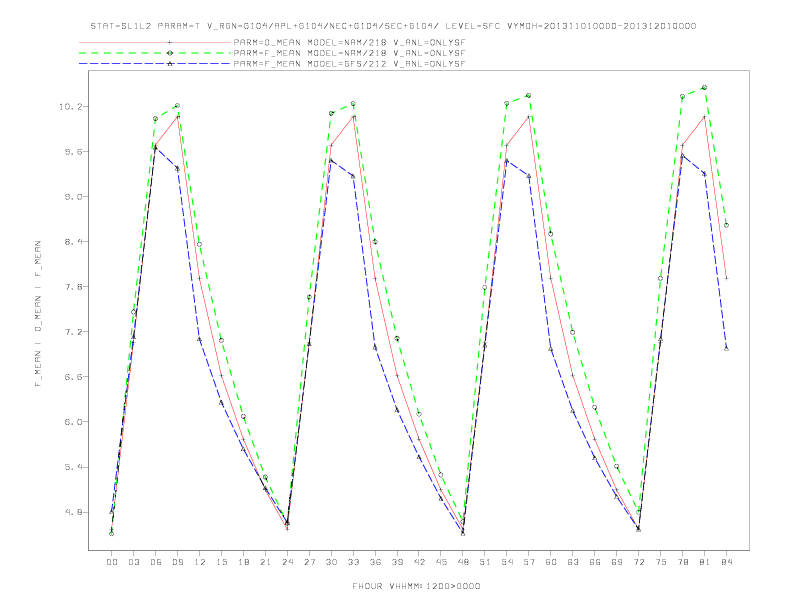
Task: Click the y-axis tick label 6.6
Action: pyautogui.click(x=72, y=377)
